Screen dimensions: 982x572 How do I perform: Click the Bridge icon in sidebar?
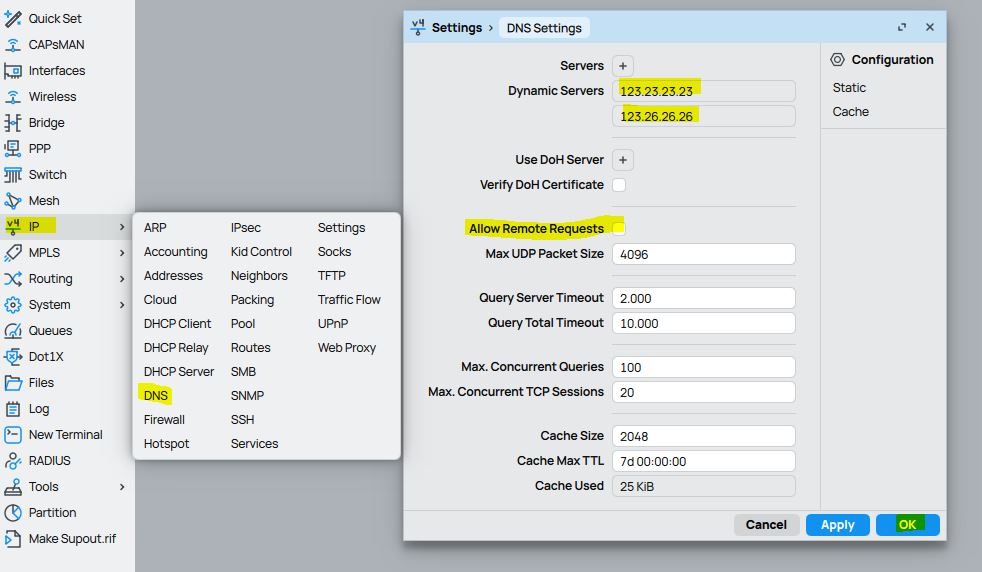coord(13,123)
